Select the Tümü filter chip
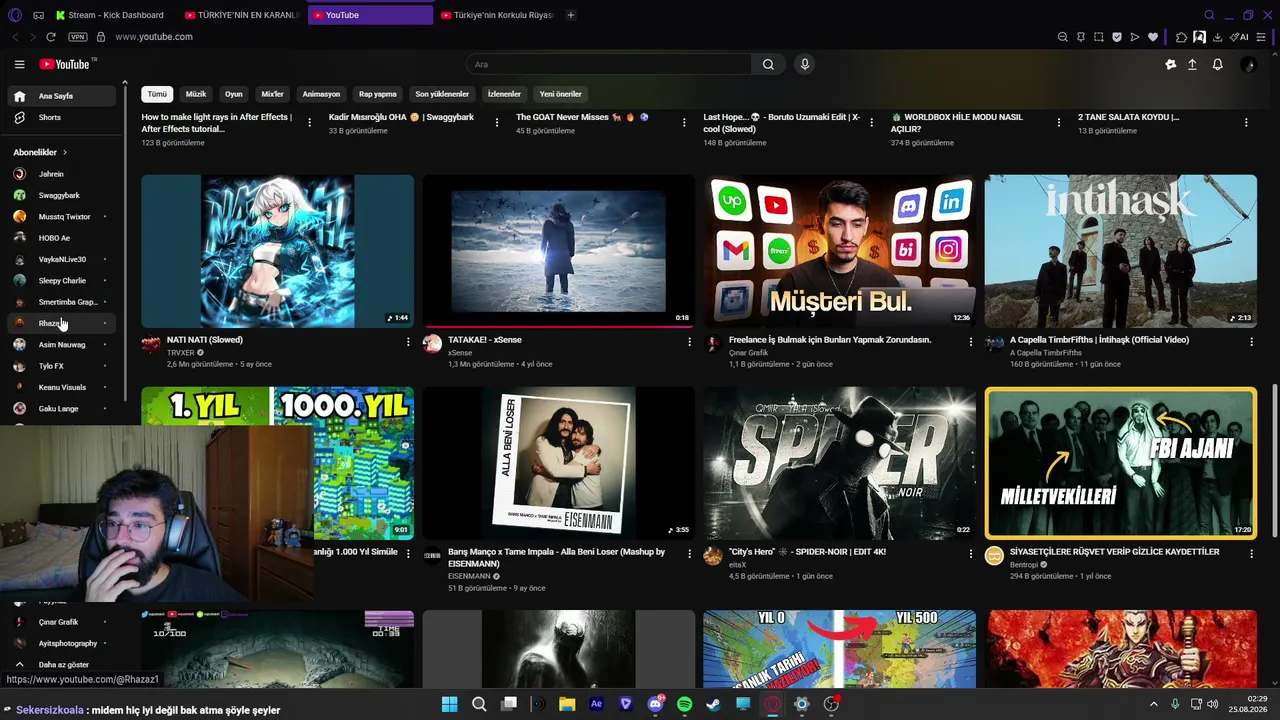The height and width of the screenshot is (720, 1280). point(157,94)
